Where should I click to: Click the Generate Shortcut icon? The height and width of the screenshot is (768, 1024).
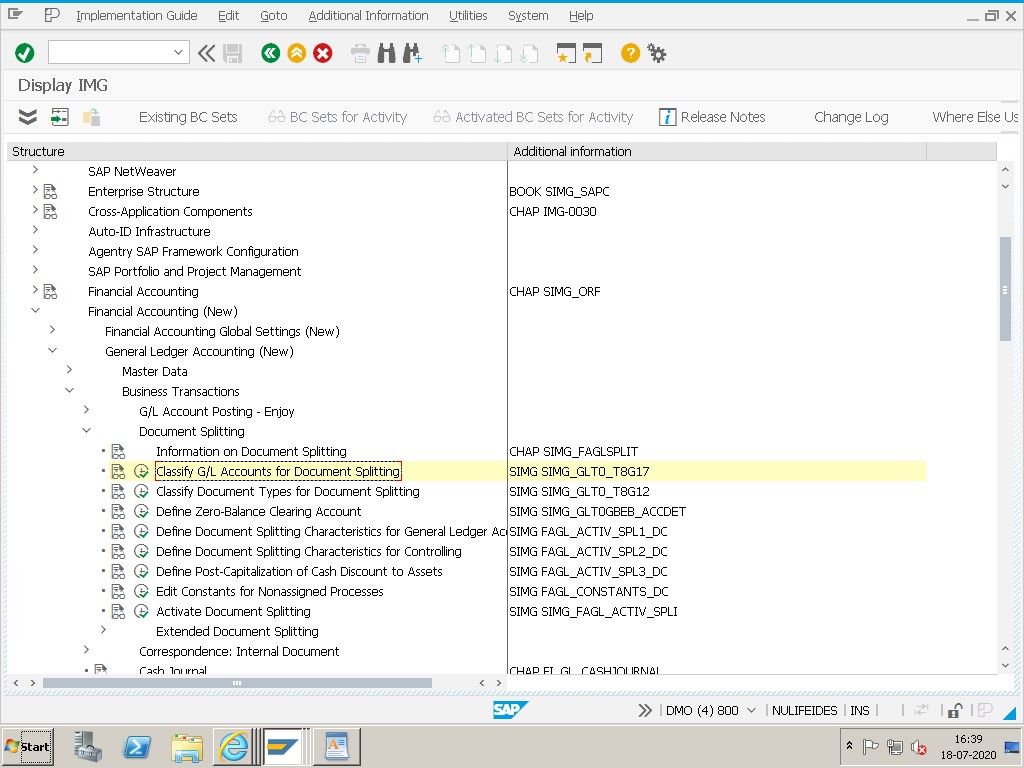click(592, 54)
